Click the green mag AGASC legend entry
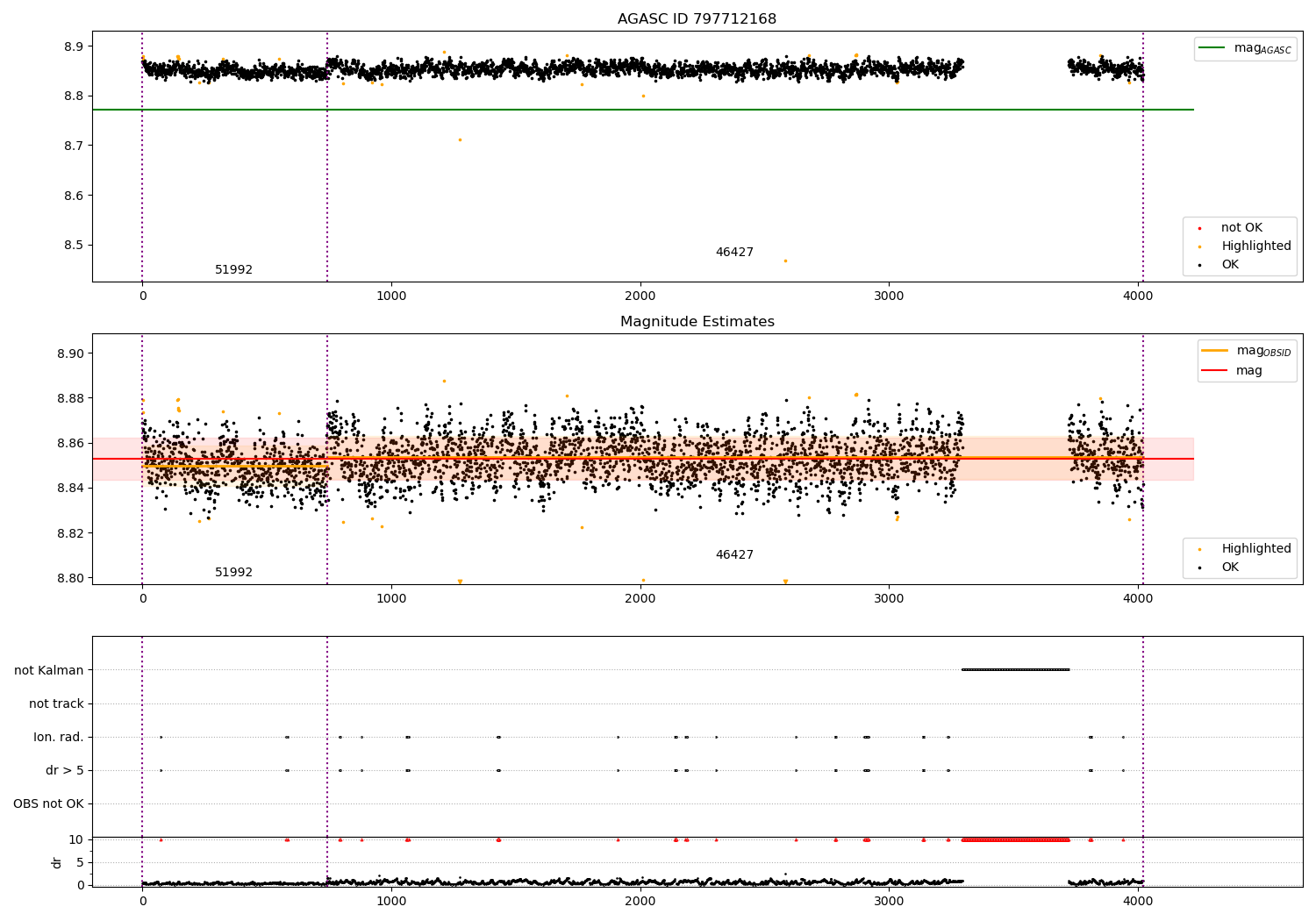 (x=1245, y=48)
